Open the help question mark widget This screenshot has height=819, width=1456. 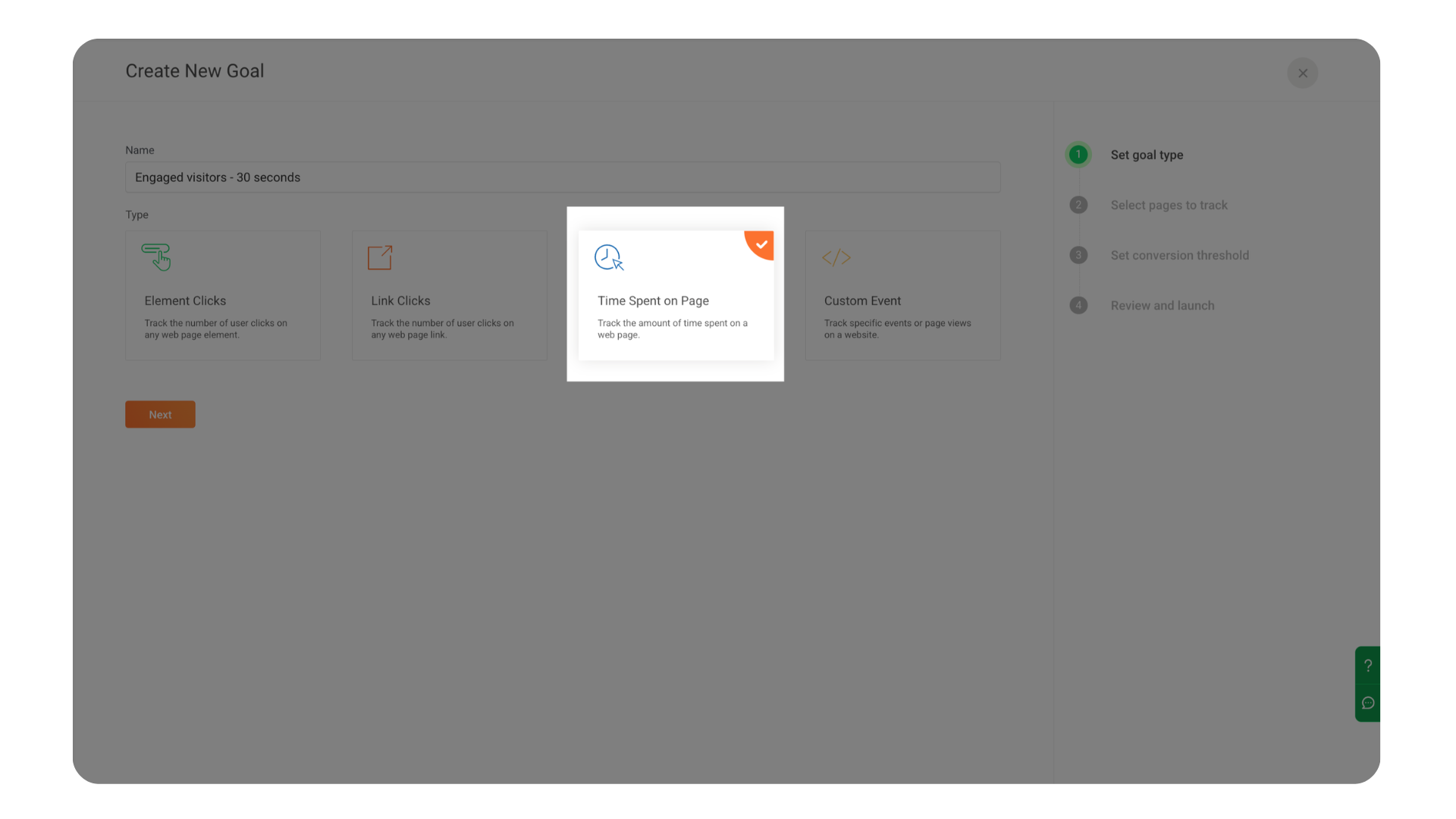pyautogui.click(x=1368, y=665)
